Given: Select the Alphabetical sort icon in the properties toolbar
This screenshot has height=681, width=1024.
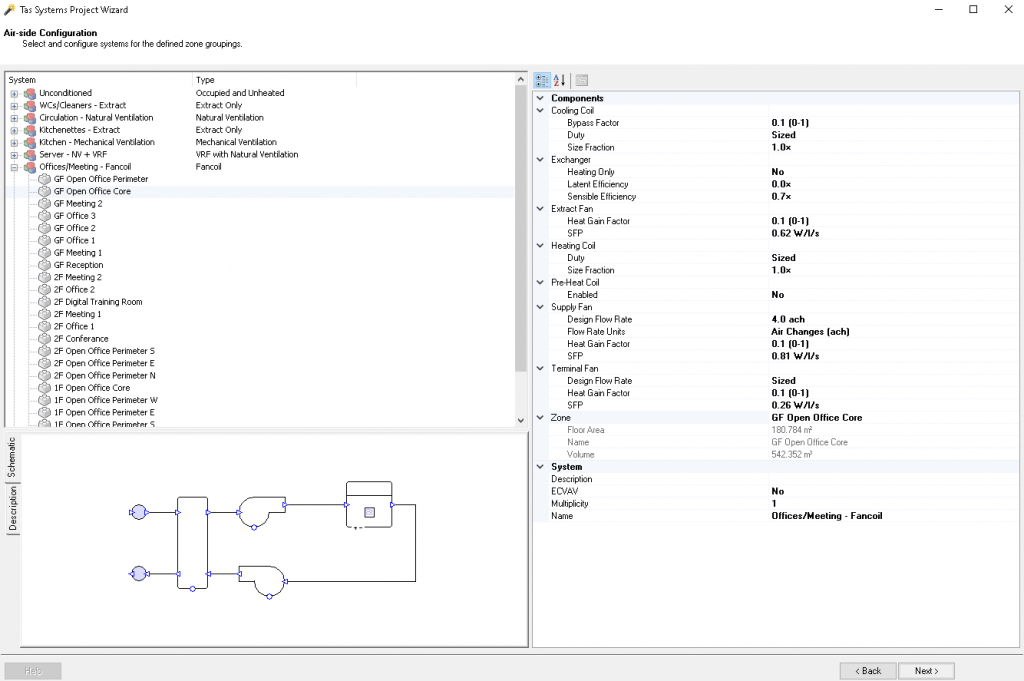Looking at the screenshot, I should pyautogui.click(x=558, y=80).
